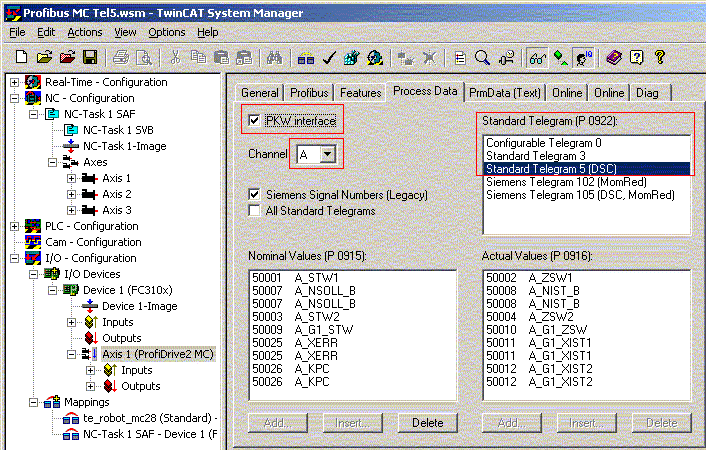
Task: Open the File menu
Action: click(17, 32)
